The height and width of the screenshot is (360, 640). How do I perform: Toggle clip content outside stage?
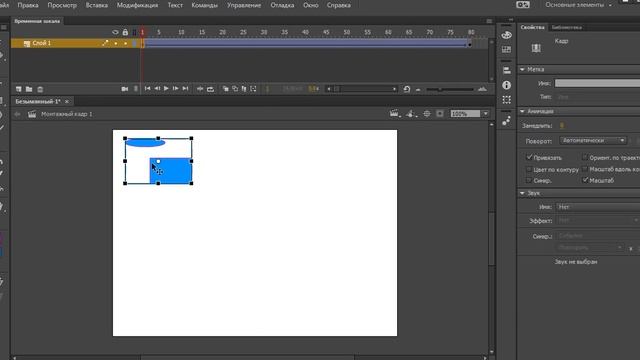tap(440, 114)
